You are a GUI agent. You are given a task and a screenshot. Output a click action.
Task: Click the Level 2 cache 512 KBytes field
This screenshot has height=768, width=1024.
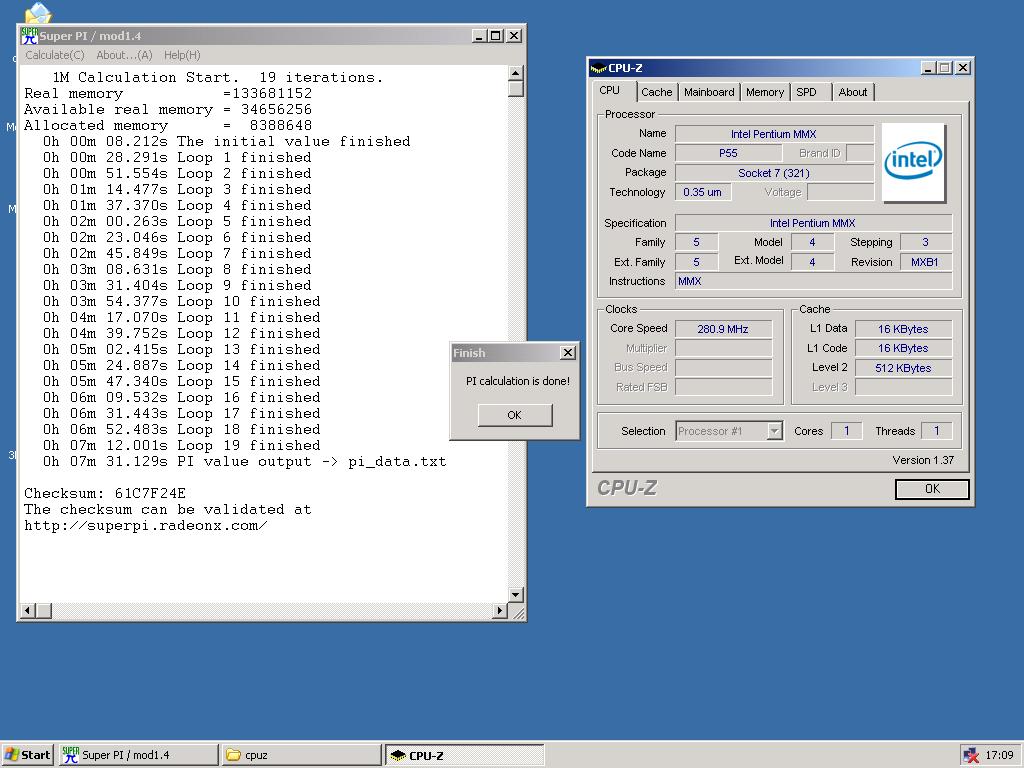903,368
